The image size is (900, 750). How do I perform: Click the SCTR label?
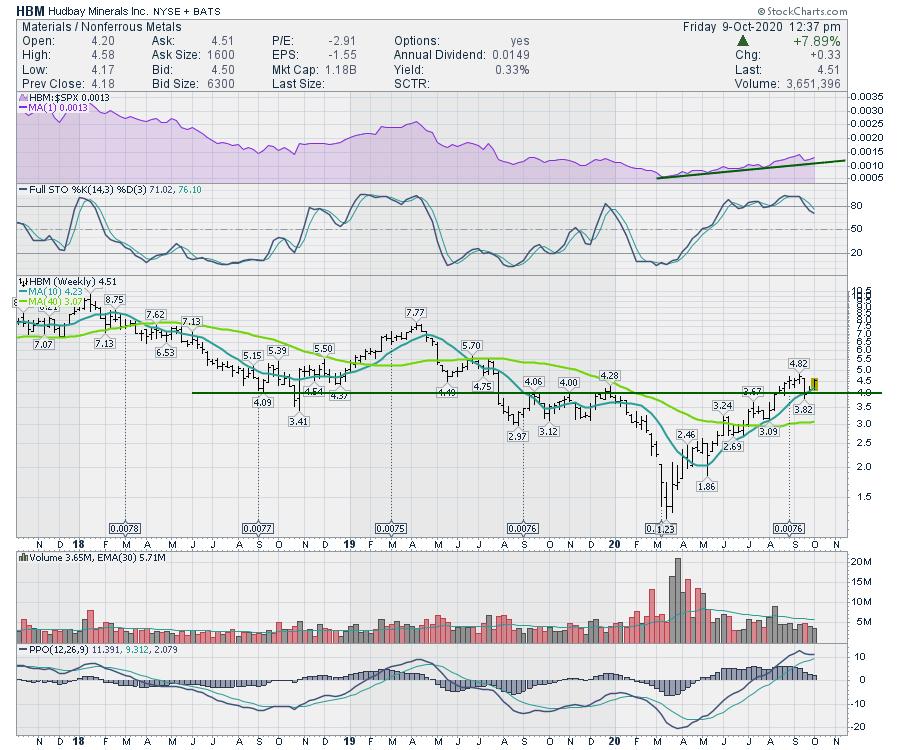(x=412, y=84)
